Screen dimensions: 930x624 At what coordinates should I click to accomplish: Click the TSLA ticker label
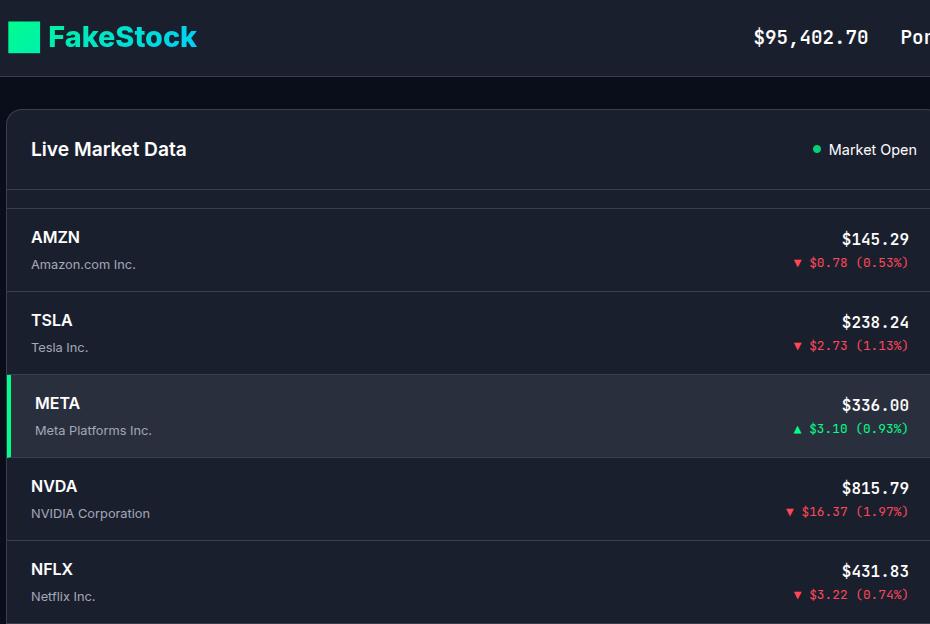tap(52, 320)
